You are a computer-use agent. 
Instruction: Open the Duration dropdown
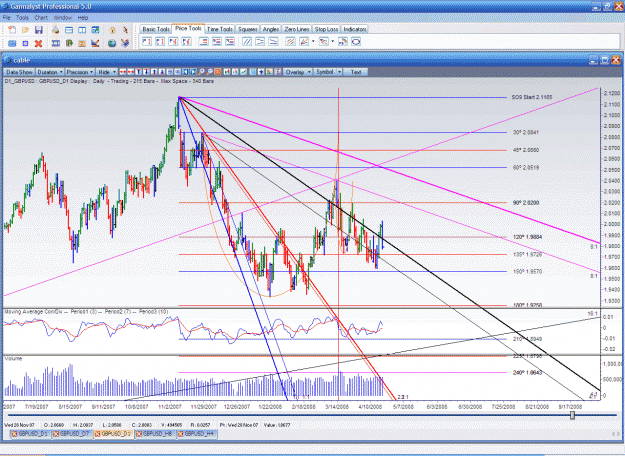coord(50,72)
